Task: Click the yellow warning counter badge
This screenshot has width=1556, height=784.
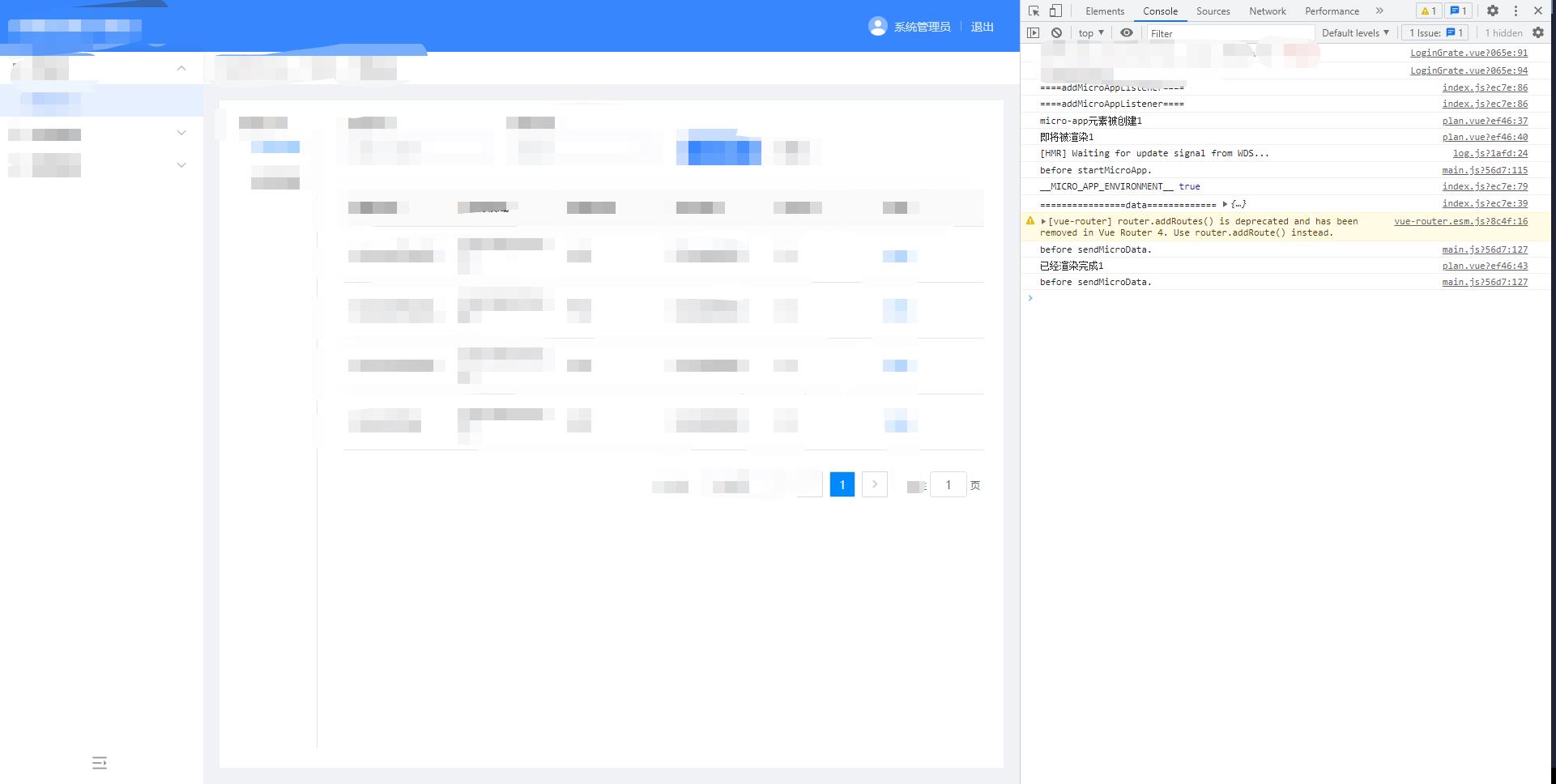Action: point(1427,11)
